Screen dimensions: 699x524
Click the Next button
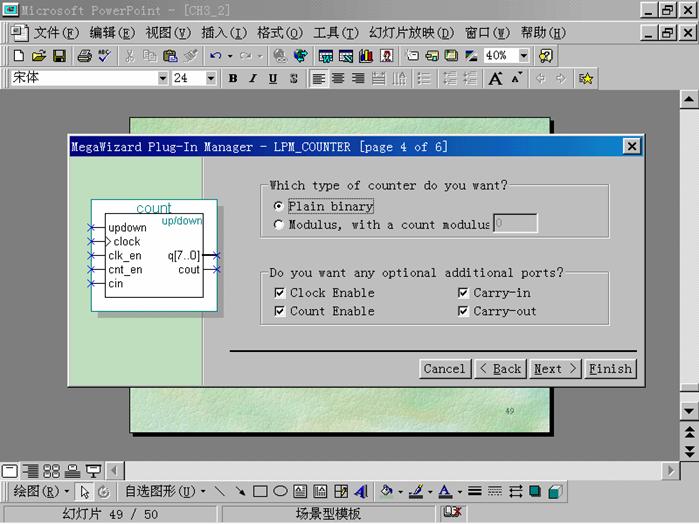coord(555,369)
